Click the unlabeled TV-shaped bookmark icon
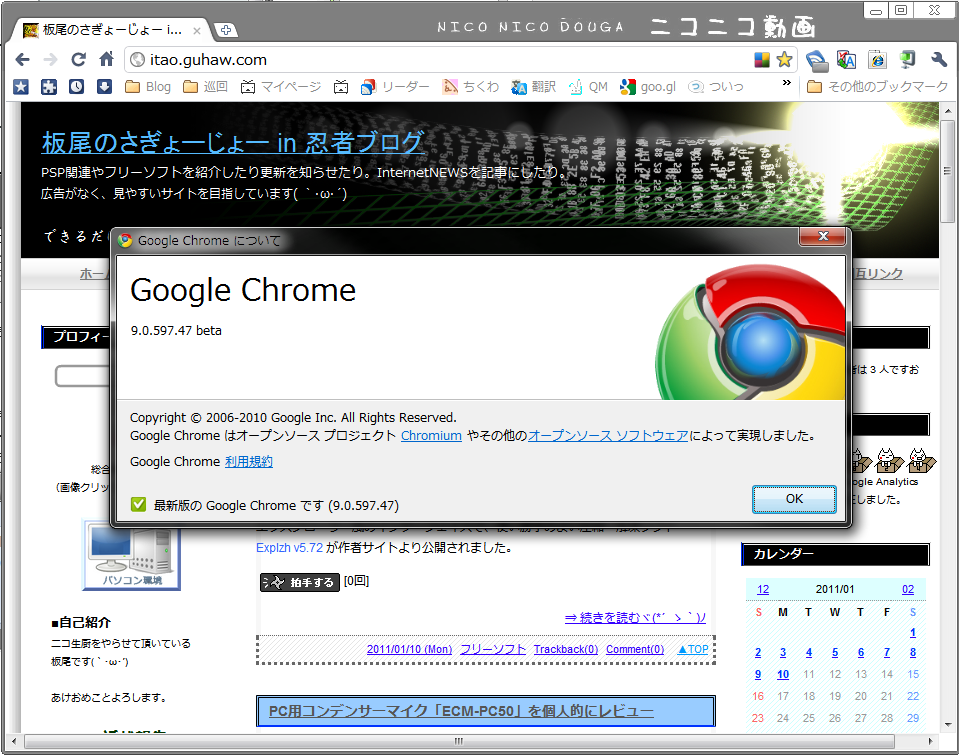The width and height of the screenshot is (959, 755). [x=341, y=87]
